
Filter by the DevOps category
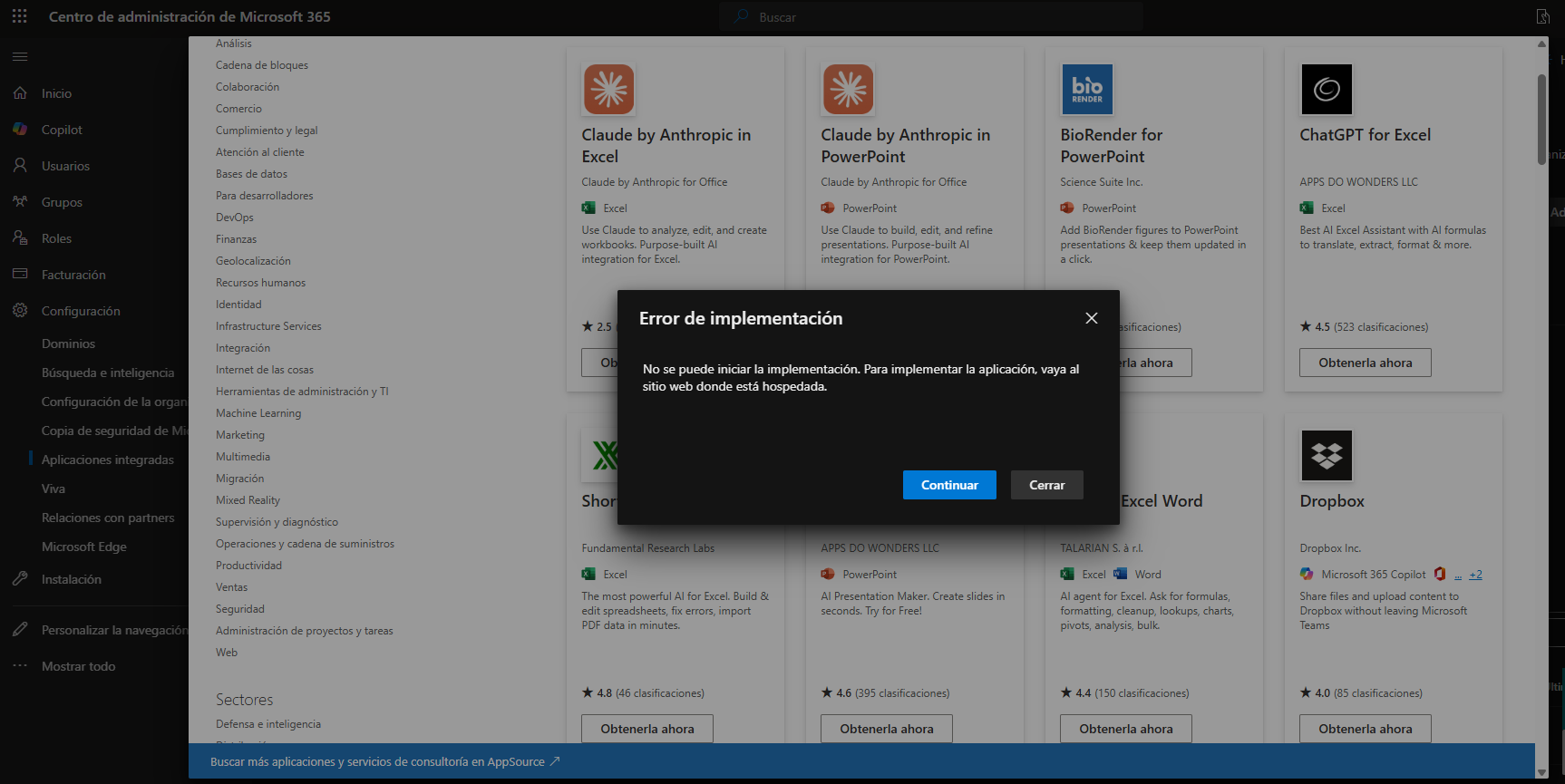(235, 218)
